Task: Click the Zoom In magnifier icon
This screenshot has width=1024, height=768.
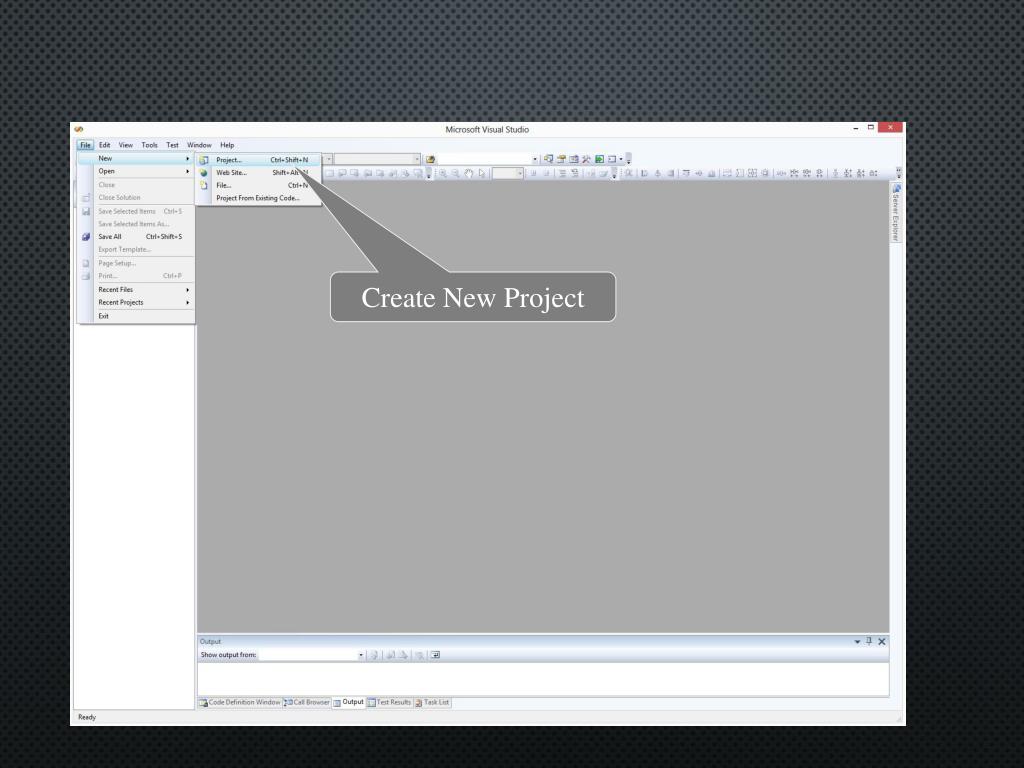Action: pyautogui.click(x=443, y=173)
